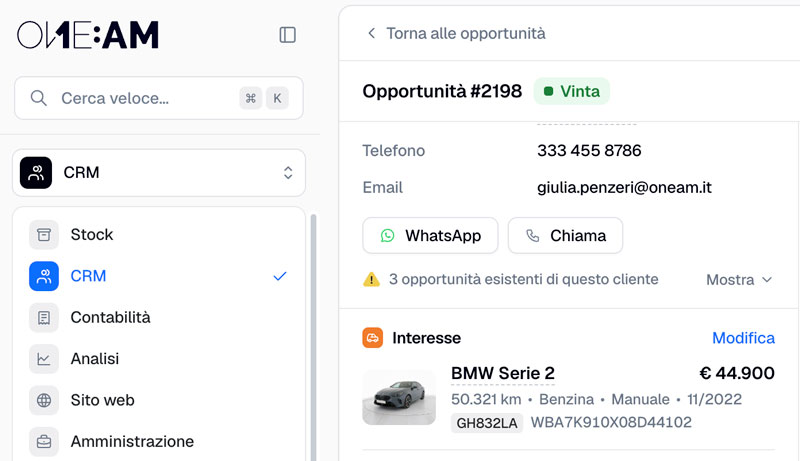Focus the Cerca veloce search field

pyautogui.click(x=159, y=98)
